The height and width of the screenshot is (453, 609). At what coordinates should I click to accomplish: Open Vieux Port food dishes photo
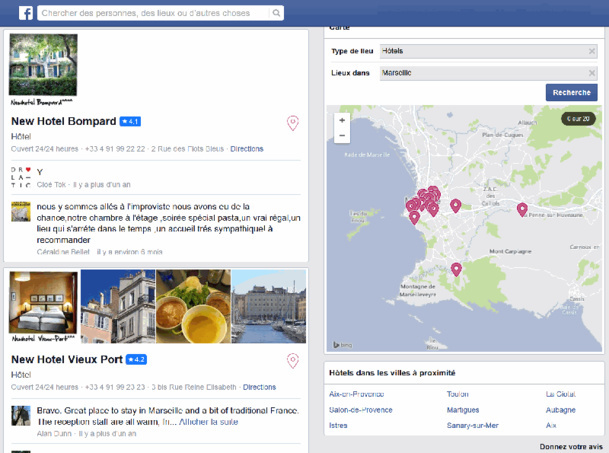(193, 307)
